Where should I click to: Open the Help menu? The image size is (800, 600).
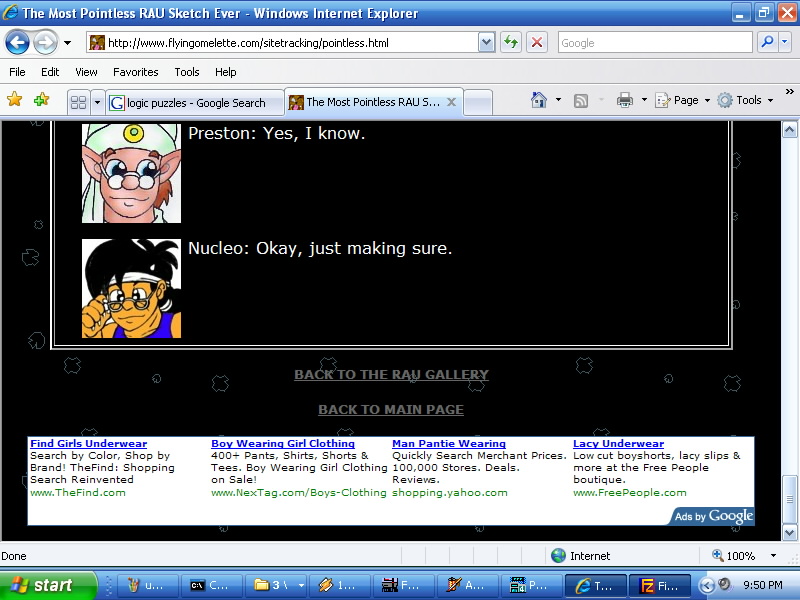pyautogui.click(x=226, y=72)
